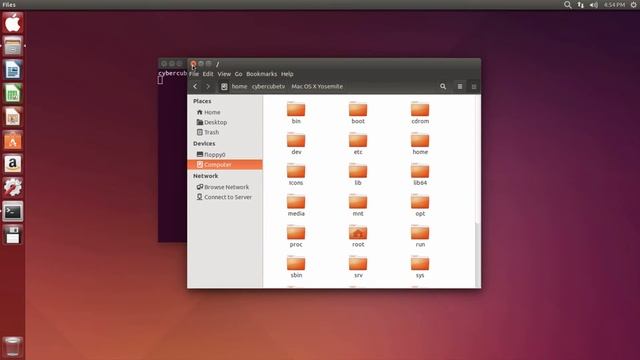The height and width of the screenshot is (360, 640).
Task: Go back with the left arrow
Action: (195, 87)
